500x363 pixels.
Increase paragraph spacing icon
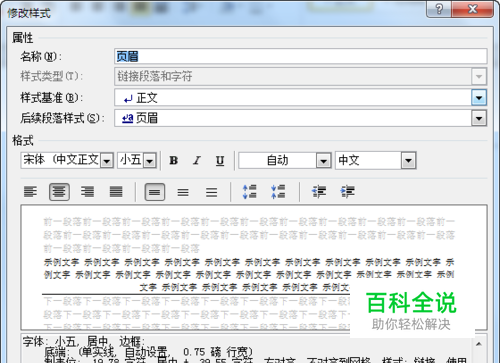[x=250, y=192]
